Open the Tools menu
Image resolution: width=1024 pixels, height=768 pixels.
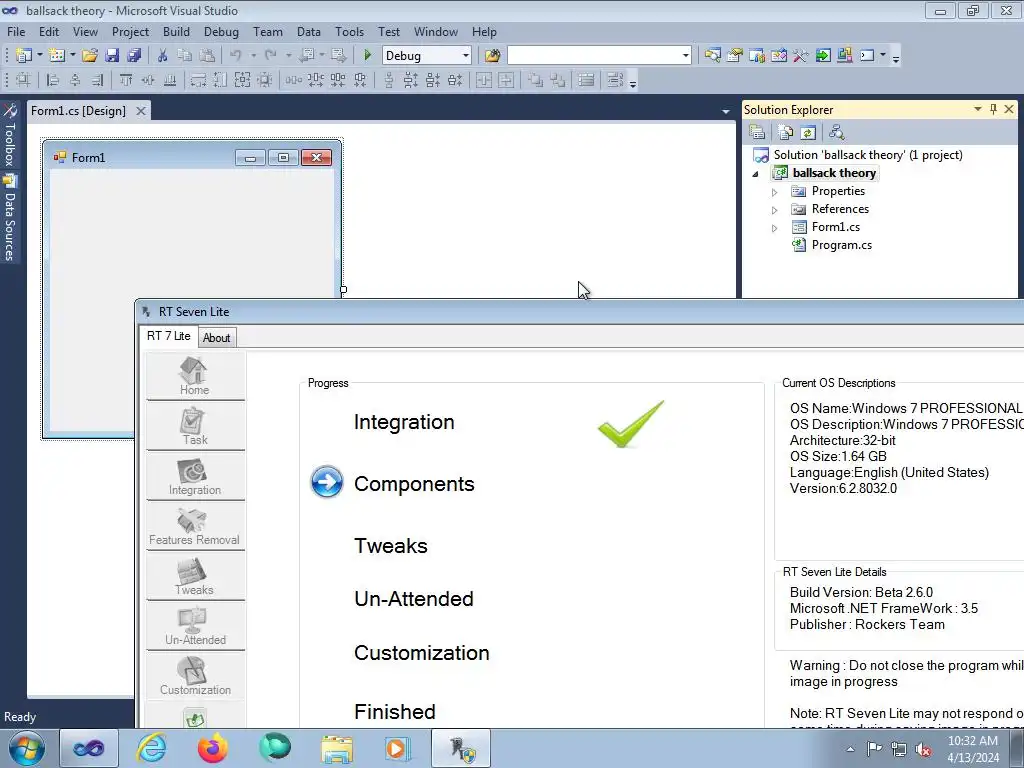[x=349, y=31]
